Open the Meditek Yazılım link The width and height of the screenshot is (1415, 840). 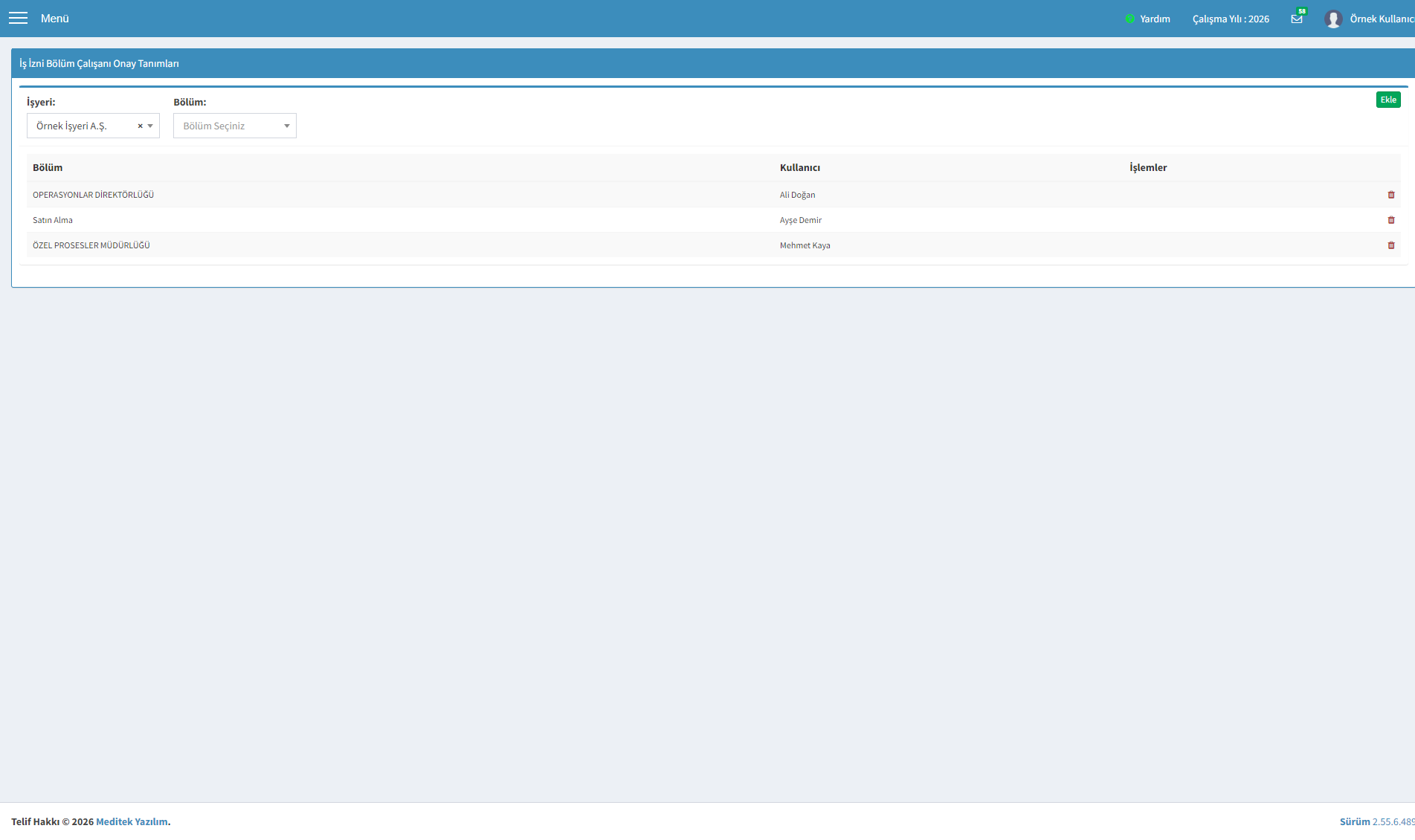[x=132, y=821]
